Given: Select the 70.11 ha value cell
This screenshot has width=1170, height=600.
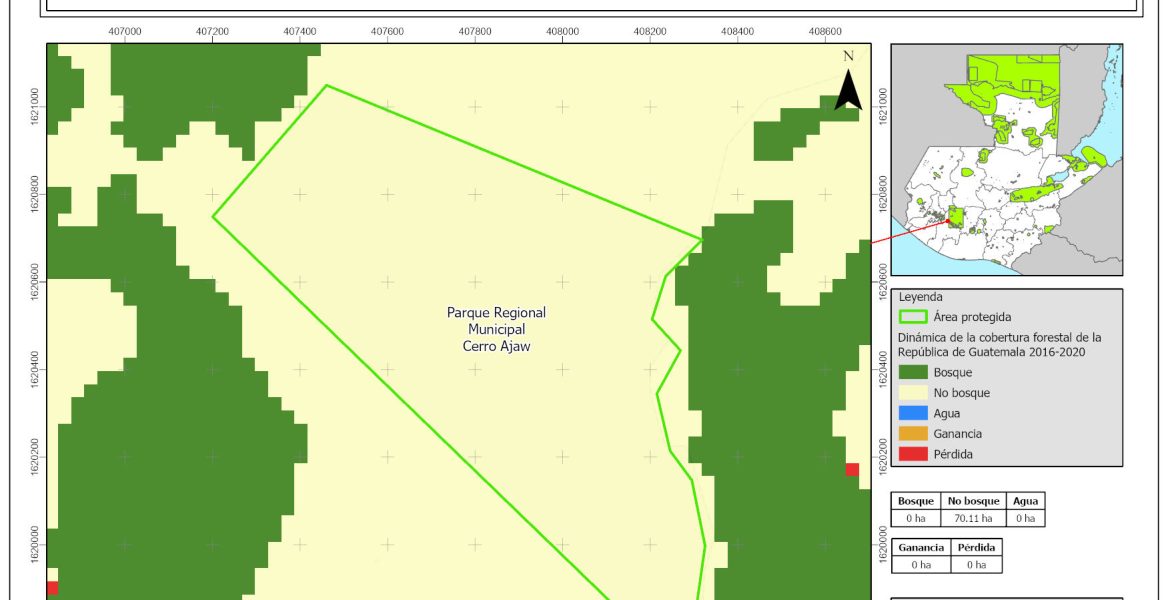Looking at the screenshot, I should click(971, 518).
